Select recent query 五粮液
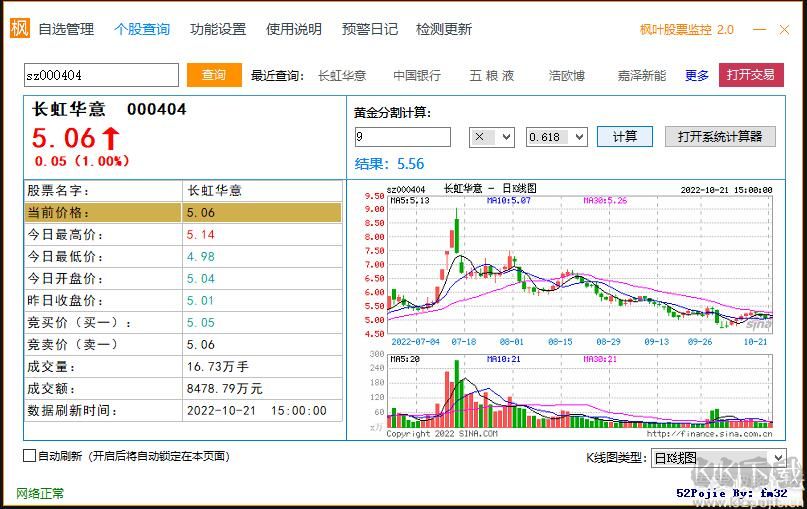 tap(492, 76)
